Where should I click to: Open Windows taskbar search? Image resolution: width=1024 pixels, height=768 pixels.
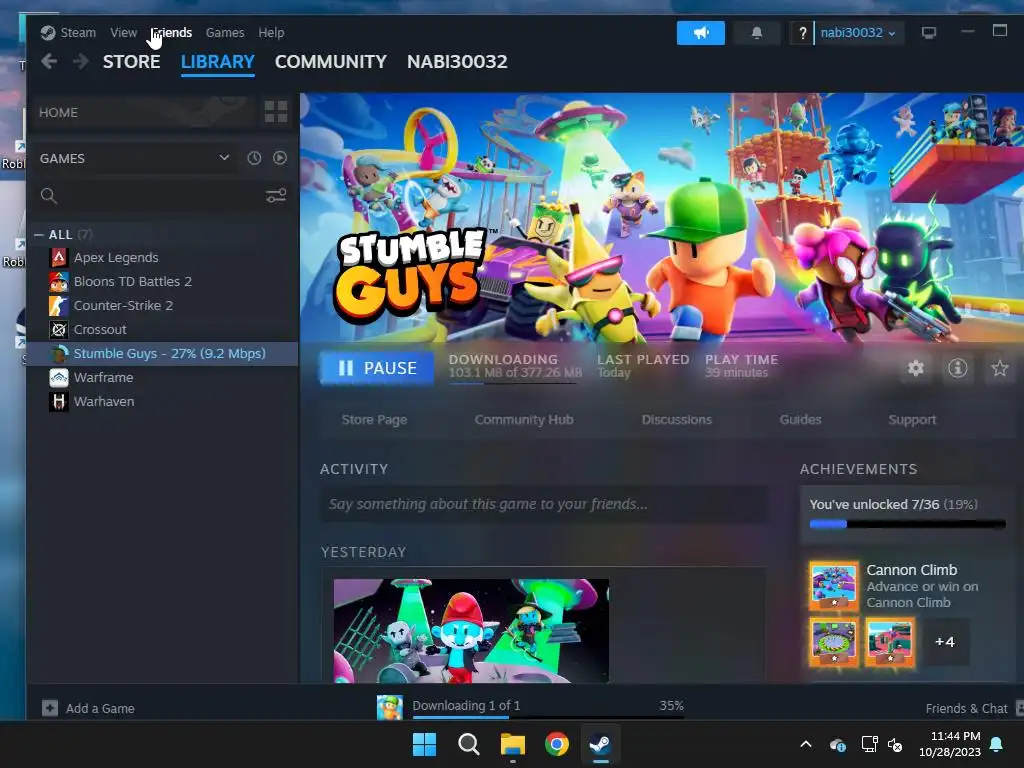468,744
